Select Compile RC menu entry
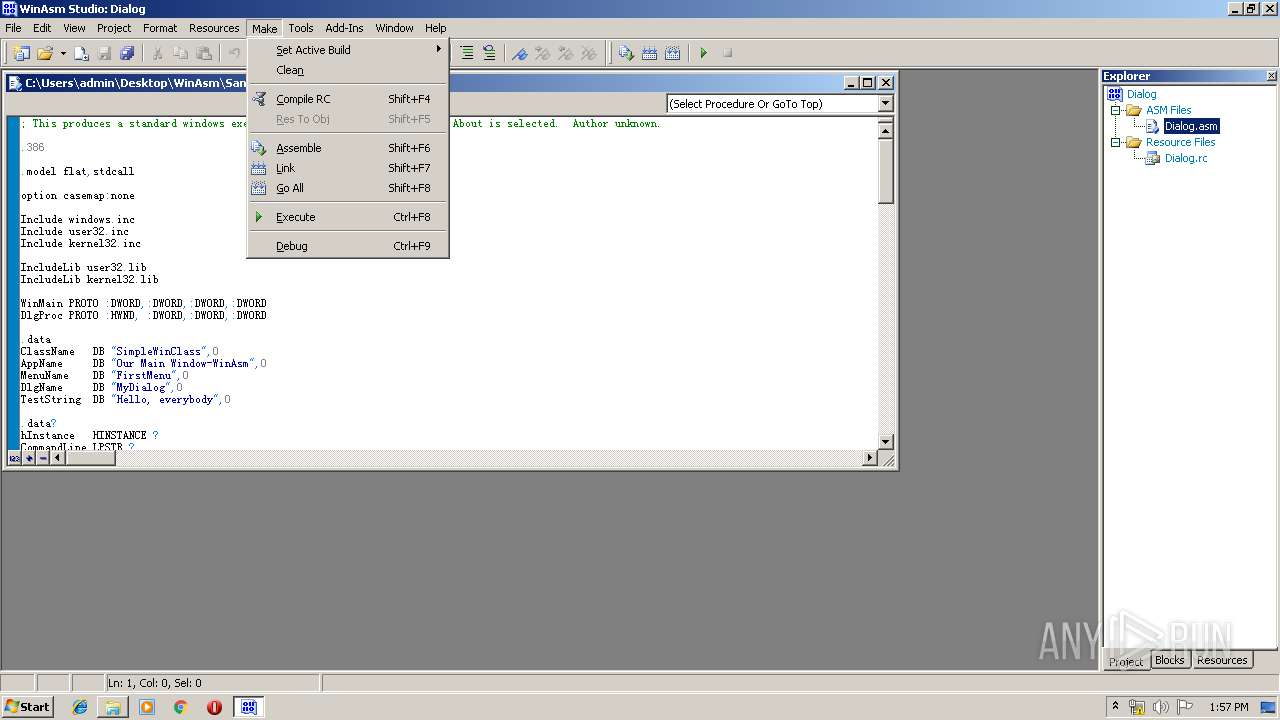This screenshot has height=720, width=1280. point(347,99)
